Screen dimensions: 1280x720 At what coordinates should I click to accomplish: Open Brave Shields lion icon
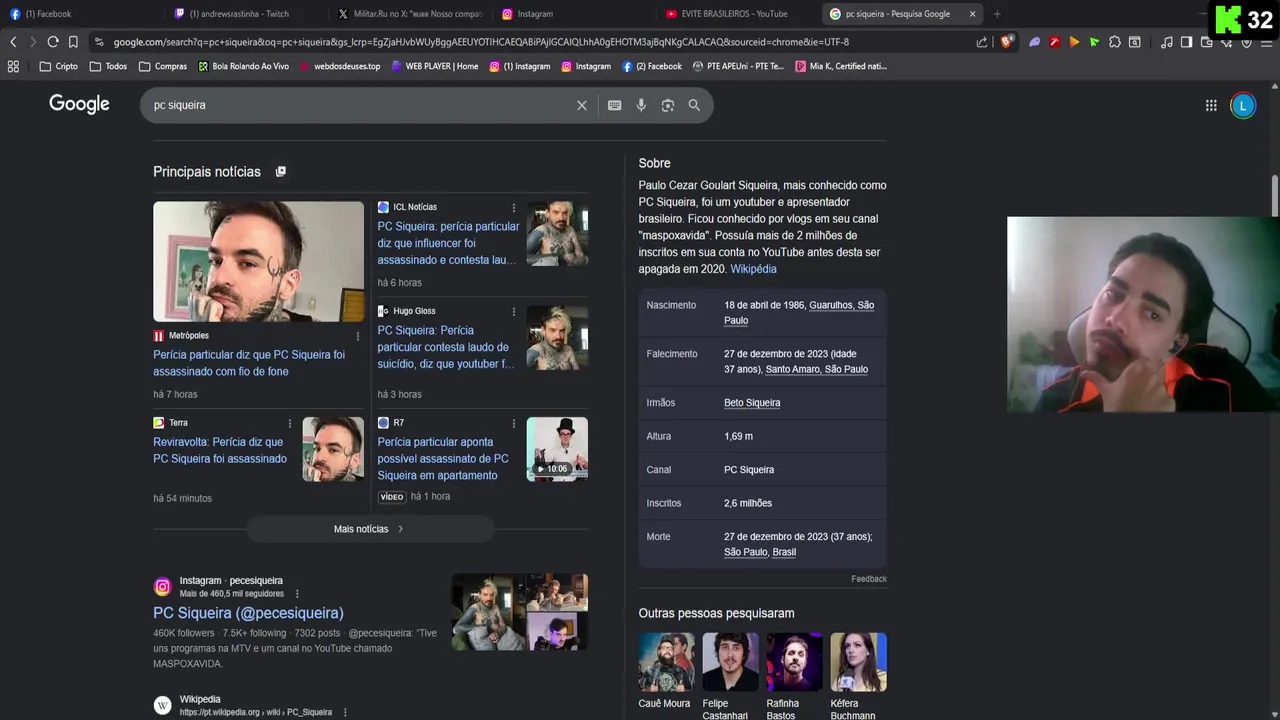tap(1007, 42)
